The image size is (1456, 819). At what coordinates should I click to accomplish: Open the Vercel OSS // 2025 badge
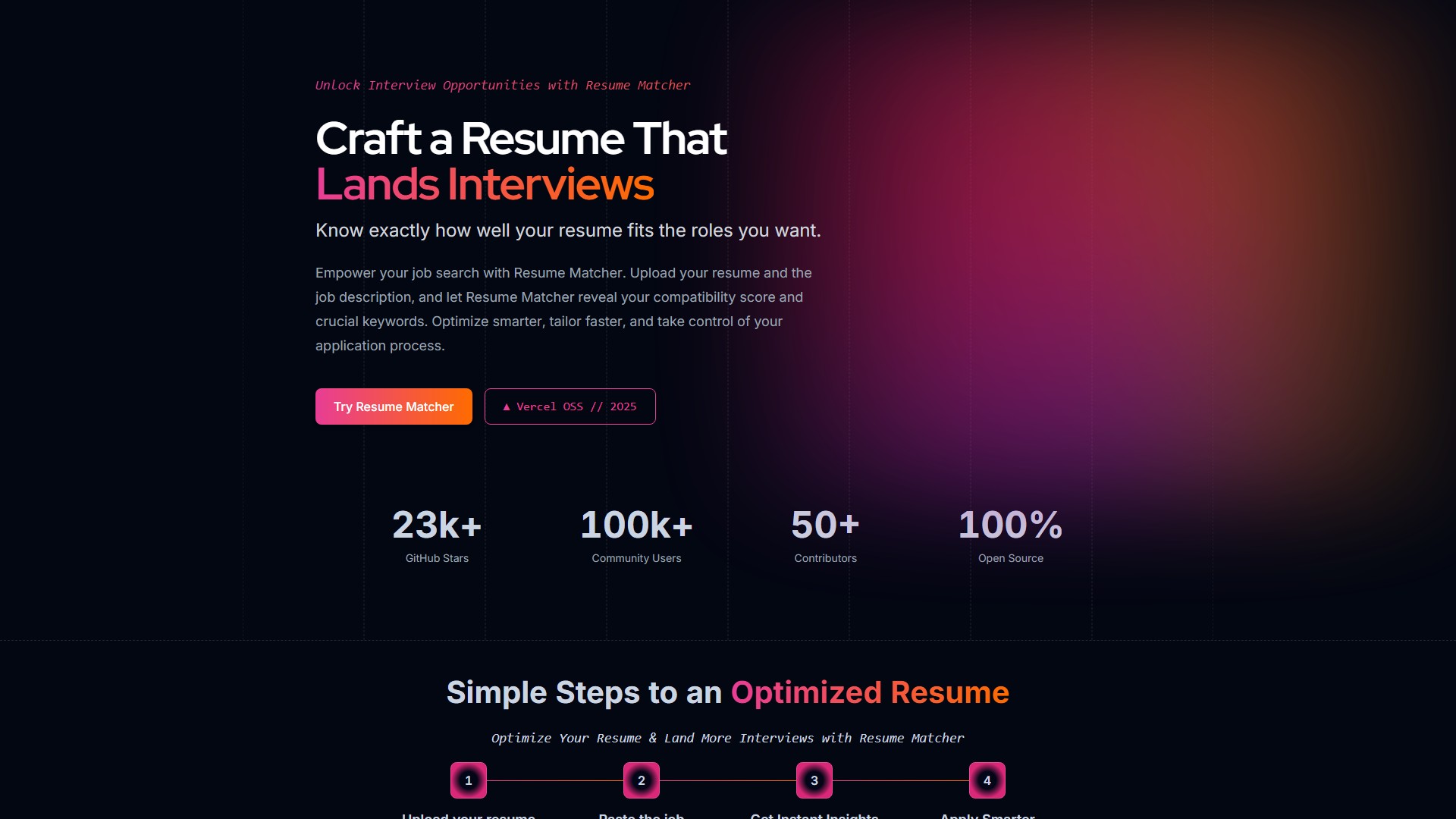[570, 406]
